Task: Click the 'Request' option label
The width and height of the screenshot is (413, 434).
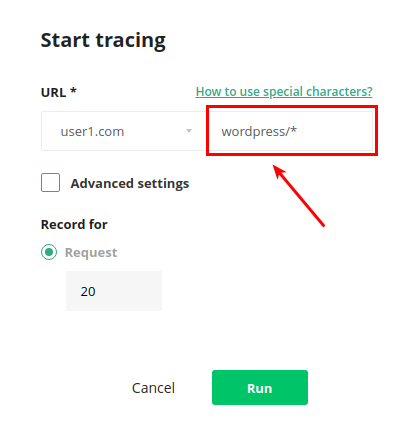Action: (91, 252)
